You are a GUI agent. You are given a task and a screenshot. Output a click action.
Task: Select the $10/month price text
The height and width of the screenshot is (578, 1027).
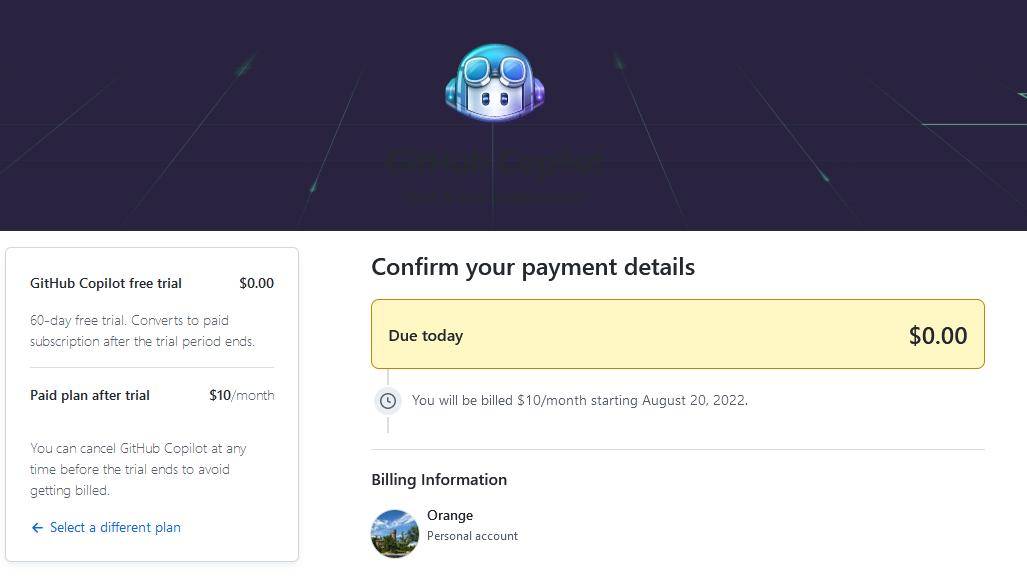pos(241,395)
